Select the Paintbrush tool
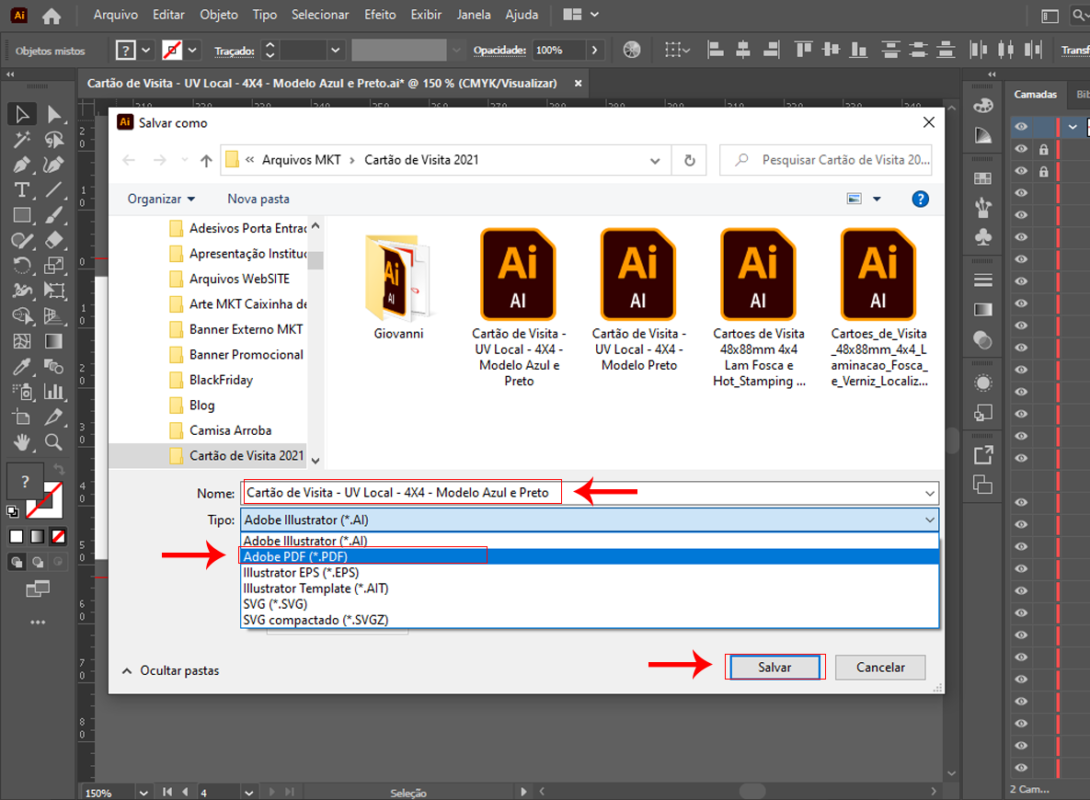This screenshot has height=800, width=1090. tap(54, 215)
